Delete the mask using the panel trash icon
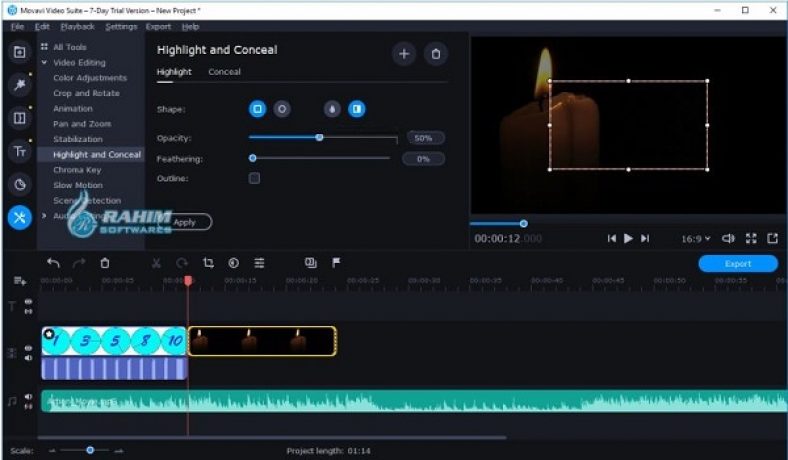Screen dimensions: 788x460 [436, 54]
